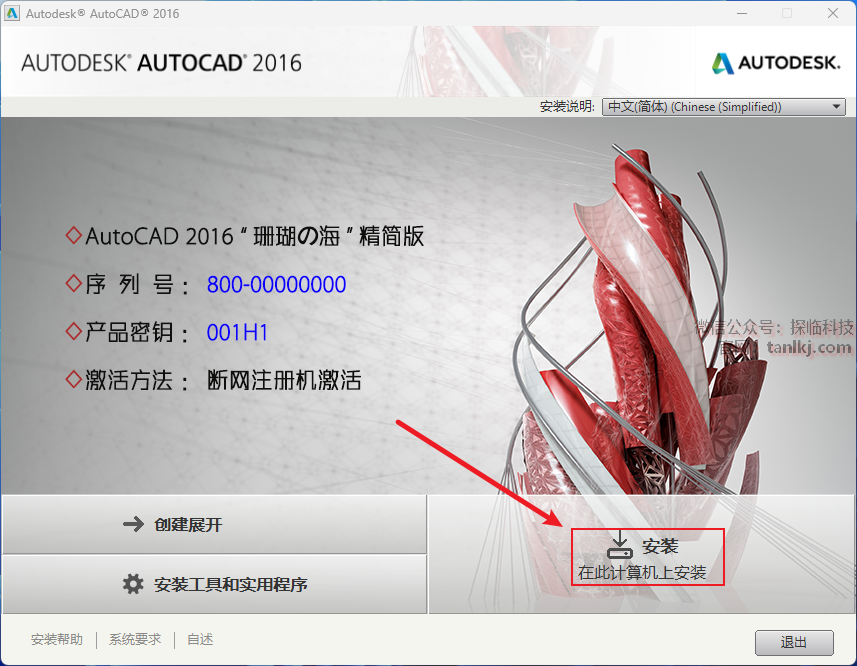Screen dimensions: 857x666
Task: Click the AutoCAD 2016 珊瑚の海 精简版 heading
Action: tap(255, 237)
